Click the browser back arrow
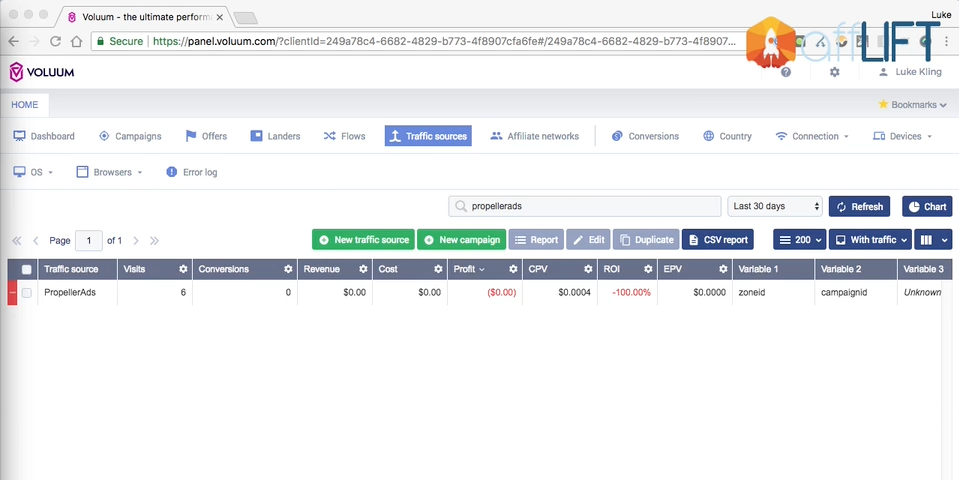959x480 pixels. [x=13, y=42]
